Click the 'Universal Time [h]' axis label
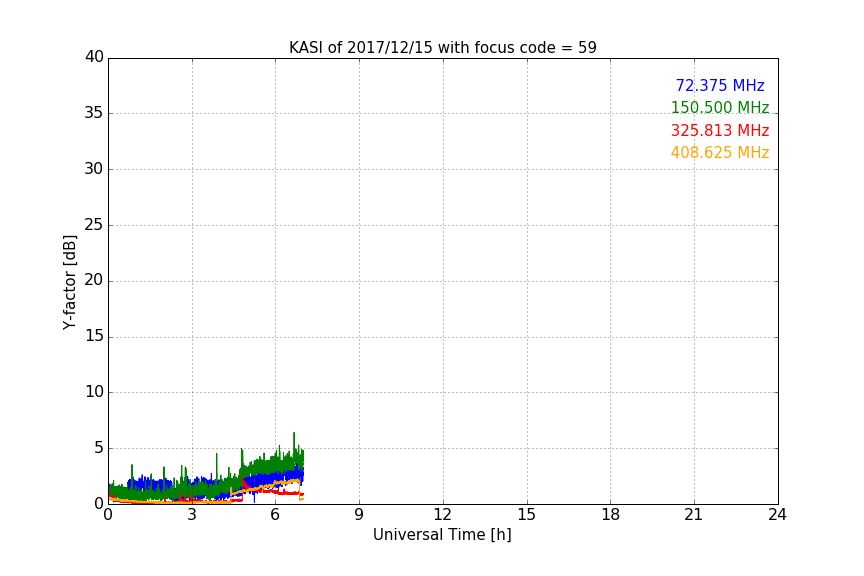864x576 pixels. click(442, 535)
